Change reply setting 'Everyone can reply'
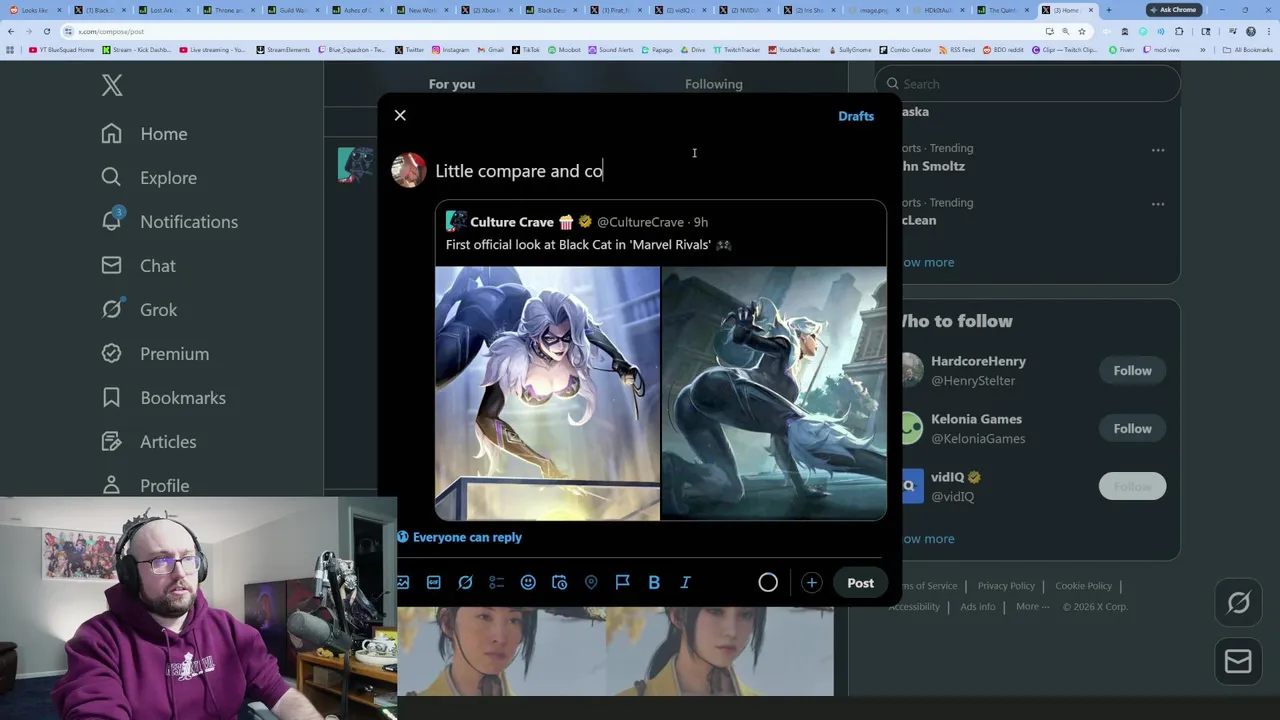This screenshot has width=1280, height=720. tap(459, 537)
